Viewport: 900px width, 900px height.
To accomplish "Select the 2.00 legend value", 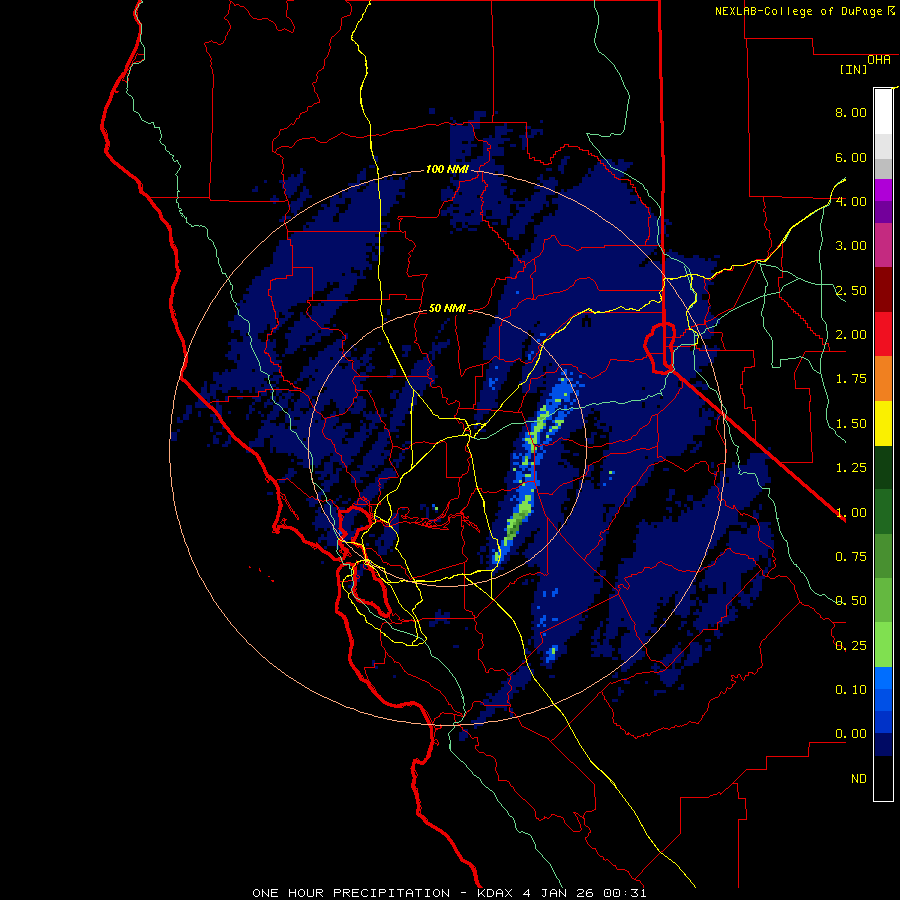I will (851, 335).
